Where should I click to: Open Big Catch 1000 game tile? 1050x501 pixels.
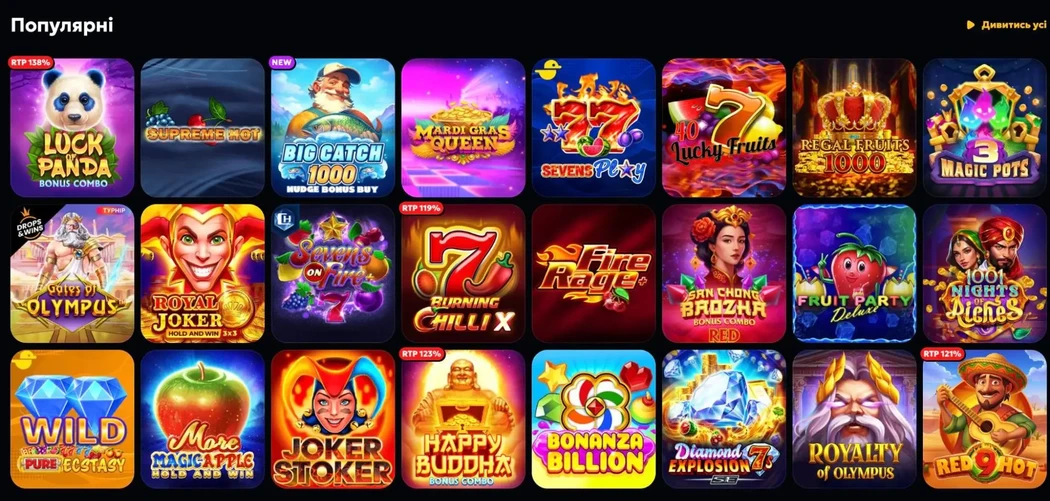(333, 128)
